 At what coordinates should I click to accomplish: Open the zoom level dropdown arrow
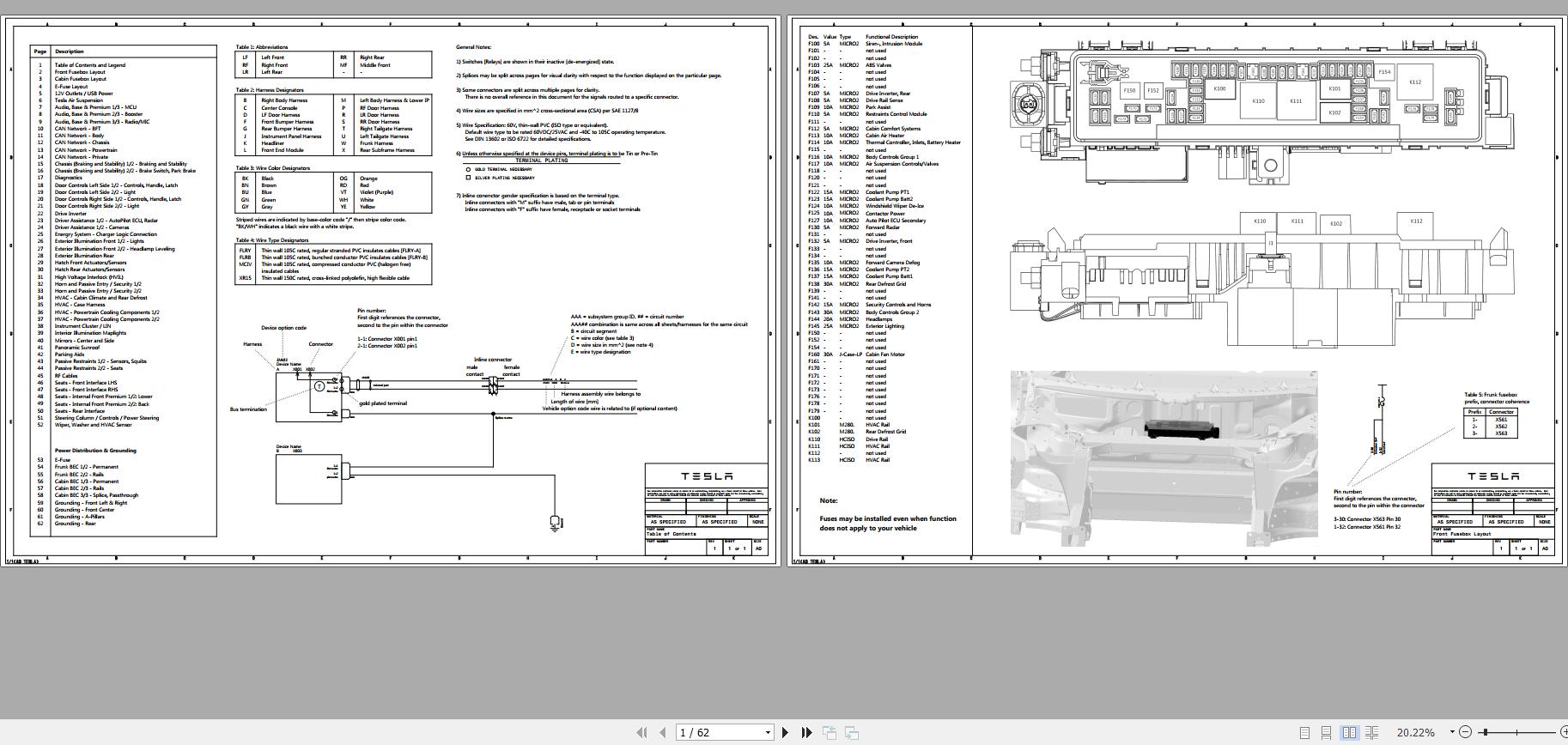(x=1452, y=732)
